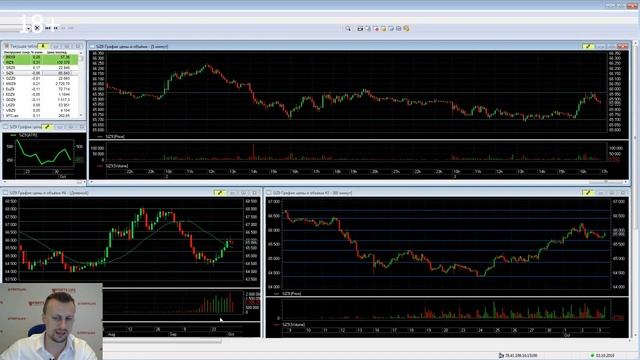Select the VBZ9 row in the quotes table
Image resolution: width=640 pixels, height=360 pixels.
pyautogui.click(x=41, y=110)
